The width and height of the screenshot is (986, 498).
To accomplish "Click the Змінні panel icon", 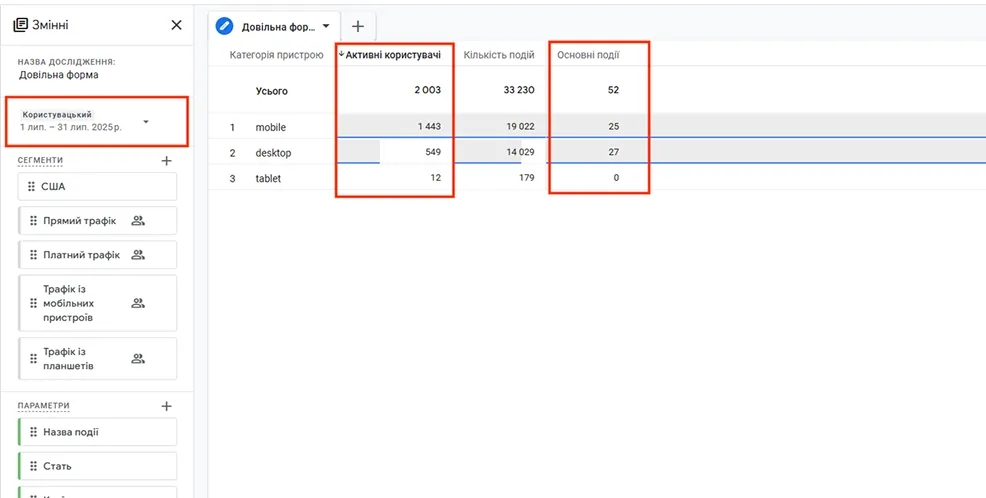I will [x=20, y=25].
